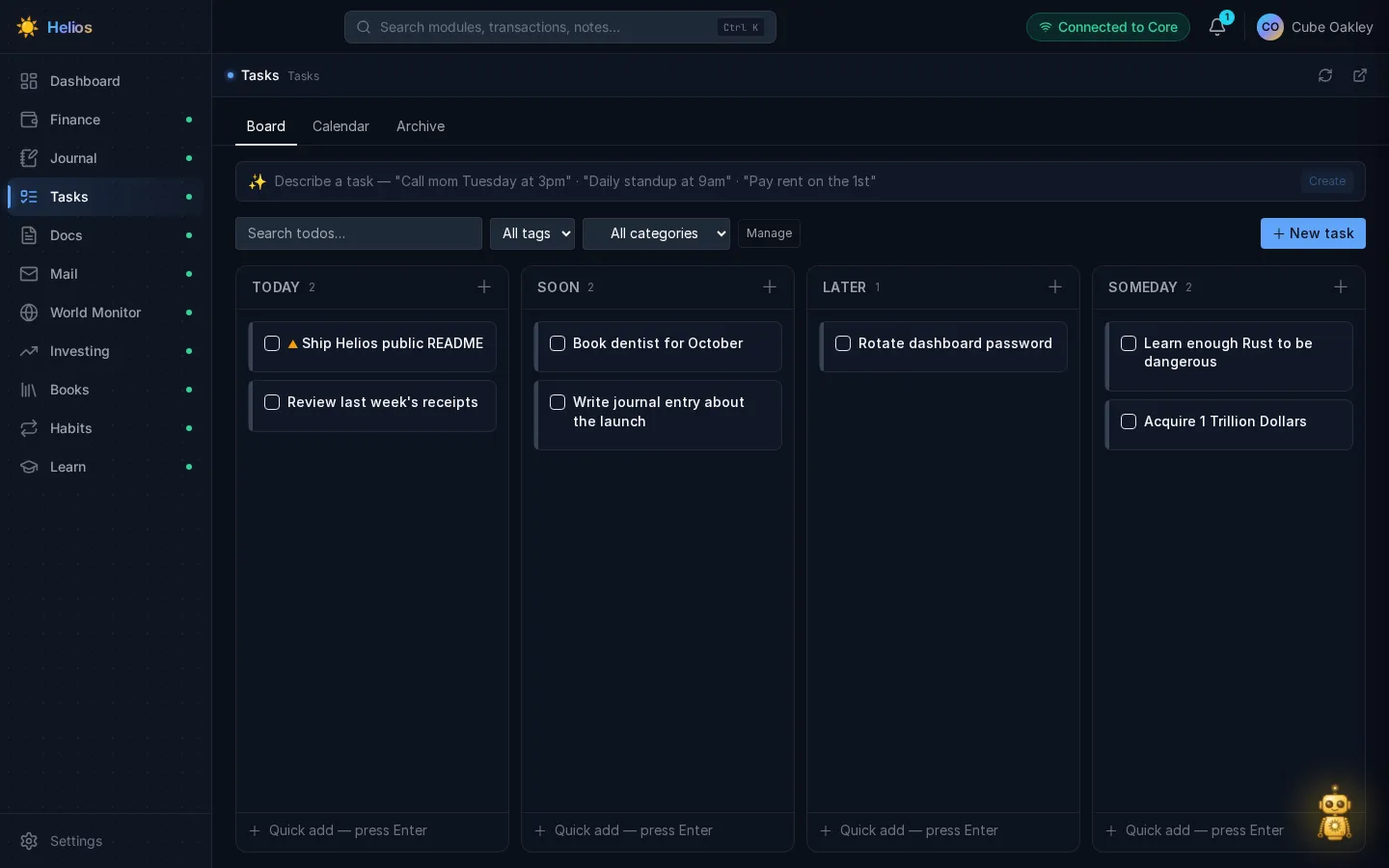This screenshot has height=868, width=1389.
Task: Click the Finance wallet icon
Action: (29, 120)
